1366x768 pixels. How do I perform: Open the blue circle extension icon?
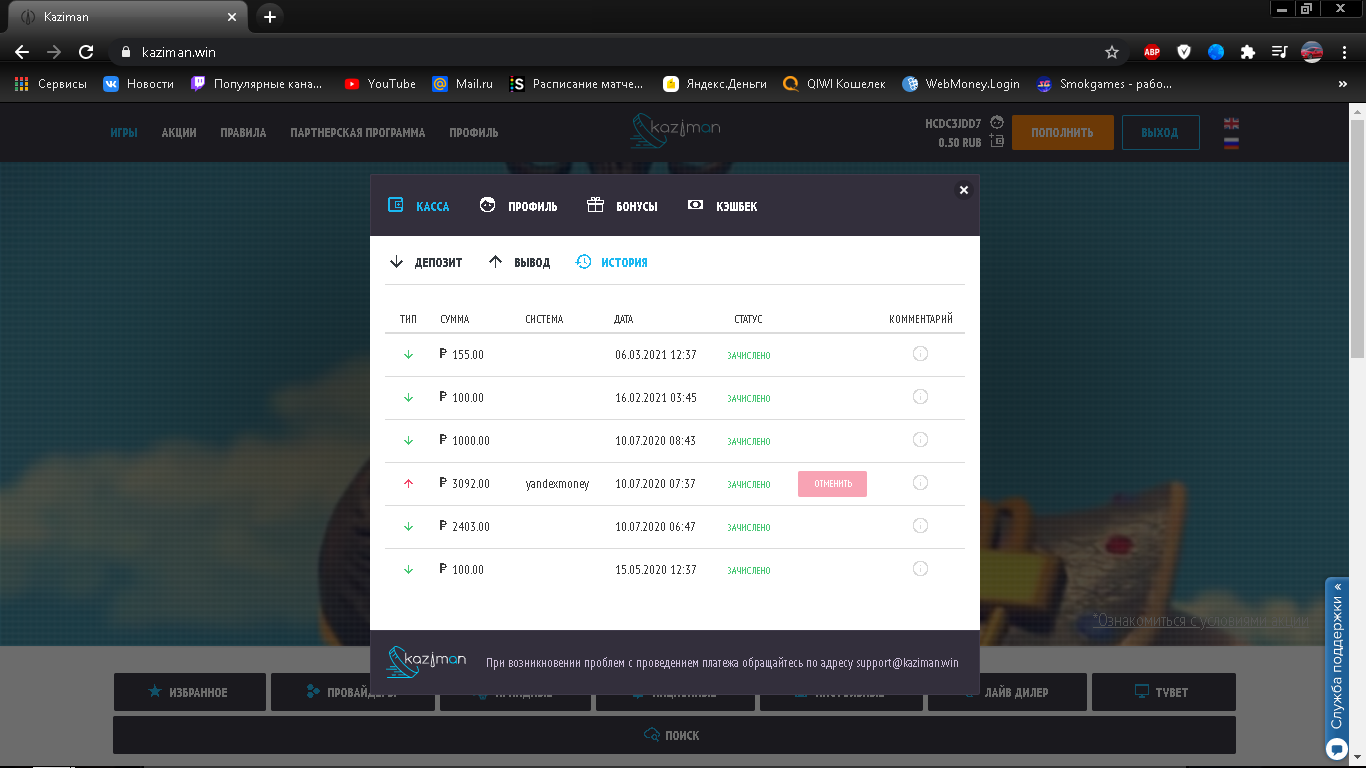tap(1216, 52)
